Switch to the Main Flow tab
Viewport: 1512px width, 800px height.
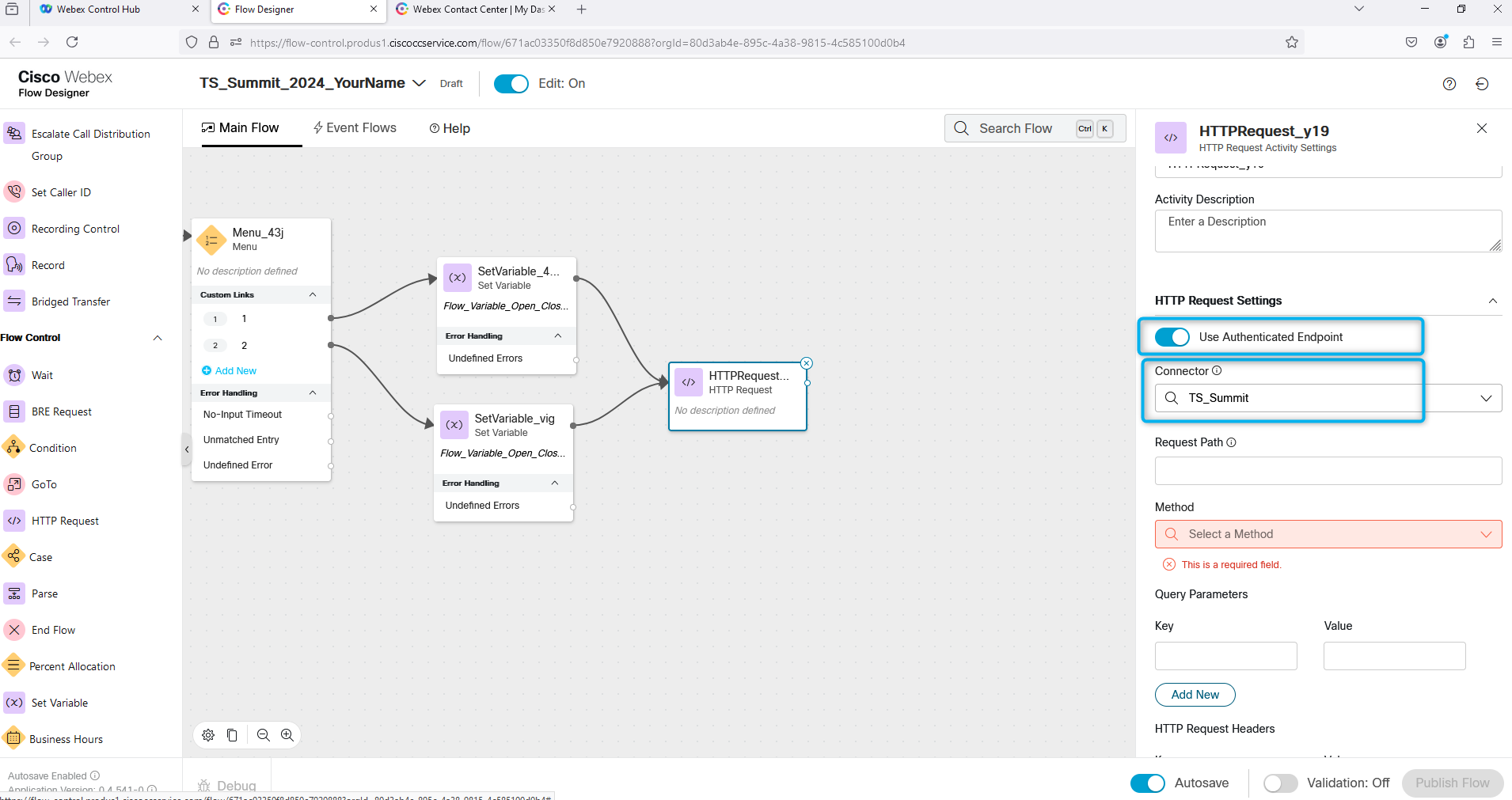[241, 128]
